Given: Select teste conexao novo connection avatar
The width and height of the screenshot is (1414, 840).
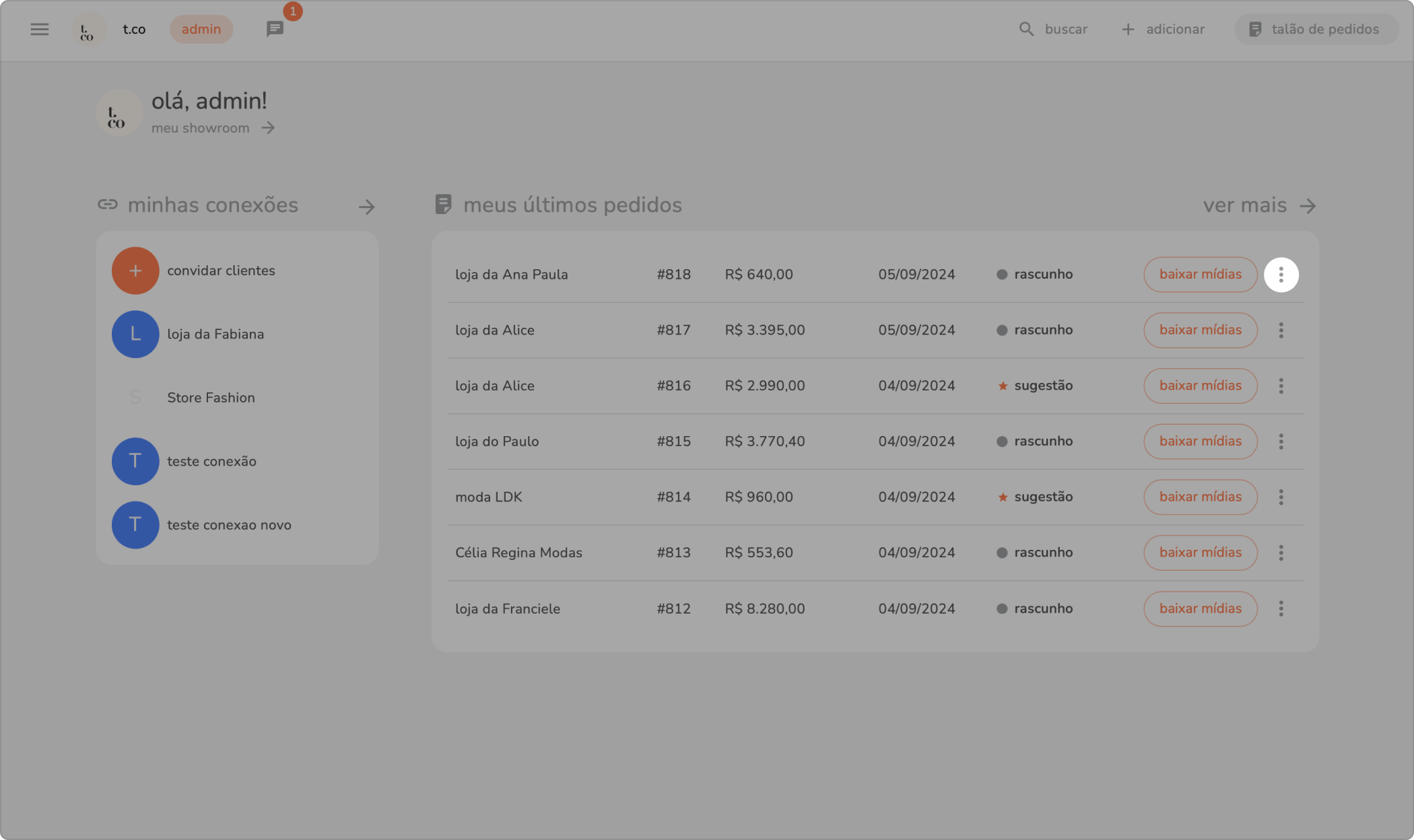Looking at the screenshot, I should 135,525.
